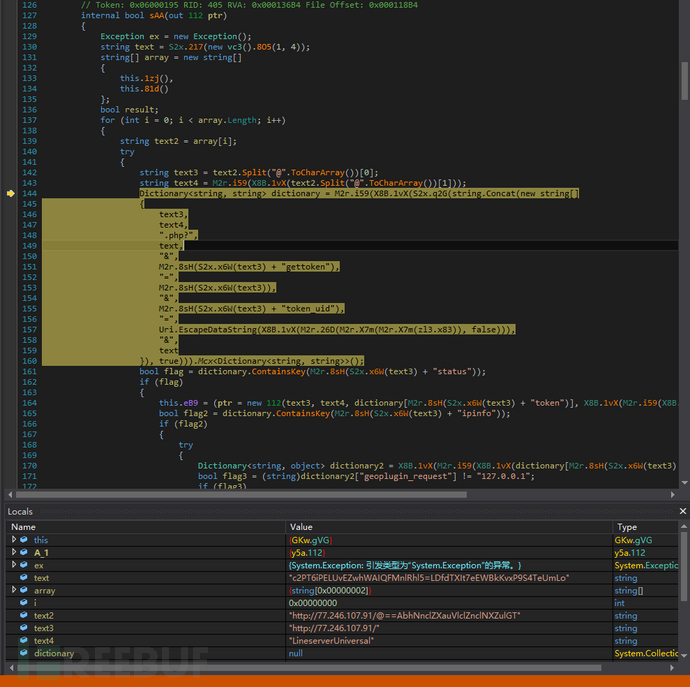This screenshot has height=687, width=690.
Task: Click the ".php?" string on line 148
Action: [x=178, y=235]
